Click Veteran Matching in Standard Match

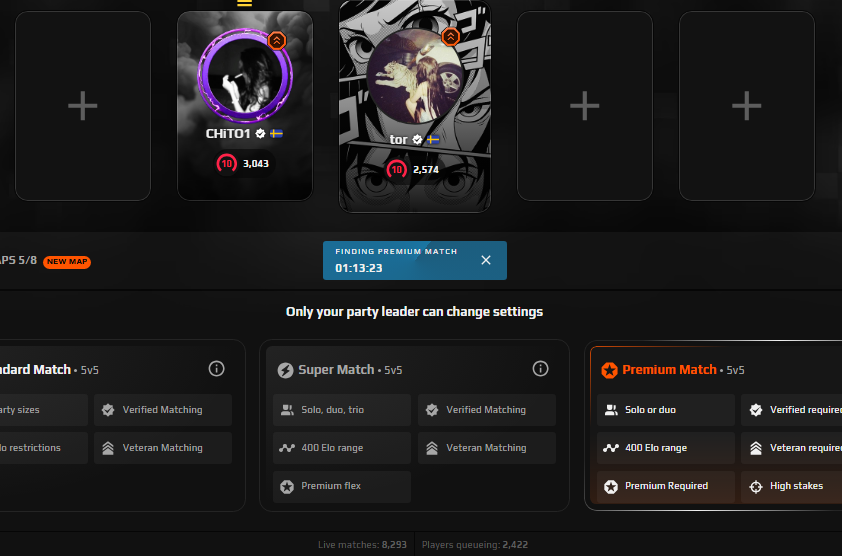pyautogui.click(x=163, y=448)
